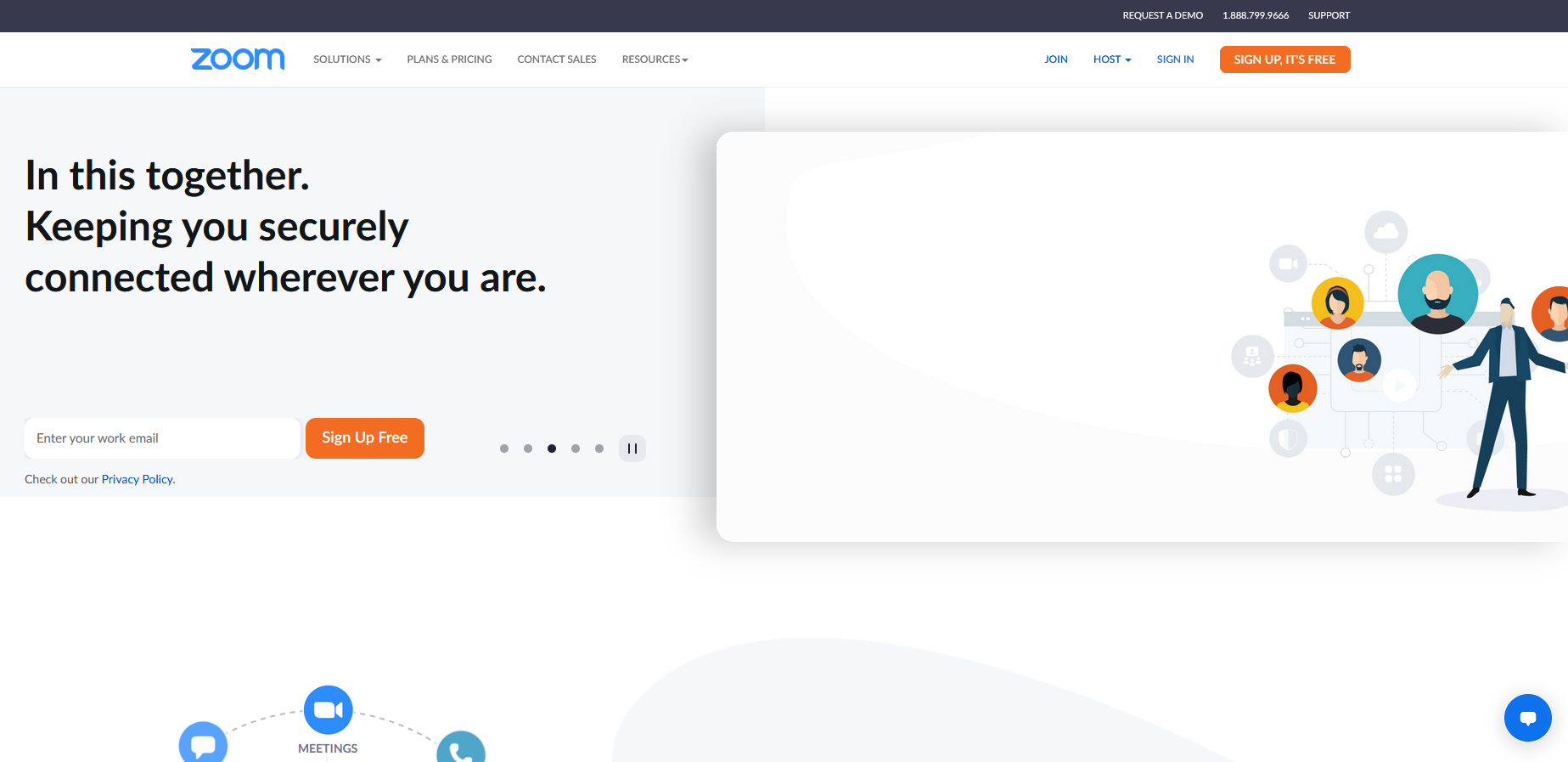Open the chat support bubble
The width and height of the screenshot is (1568, 762).
(1527, 718)
